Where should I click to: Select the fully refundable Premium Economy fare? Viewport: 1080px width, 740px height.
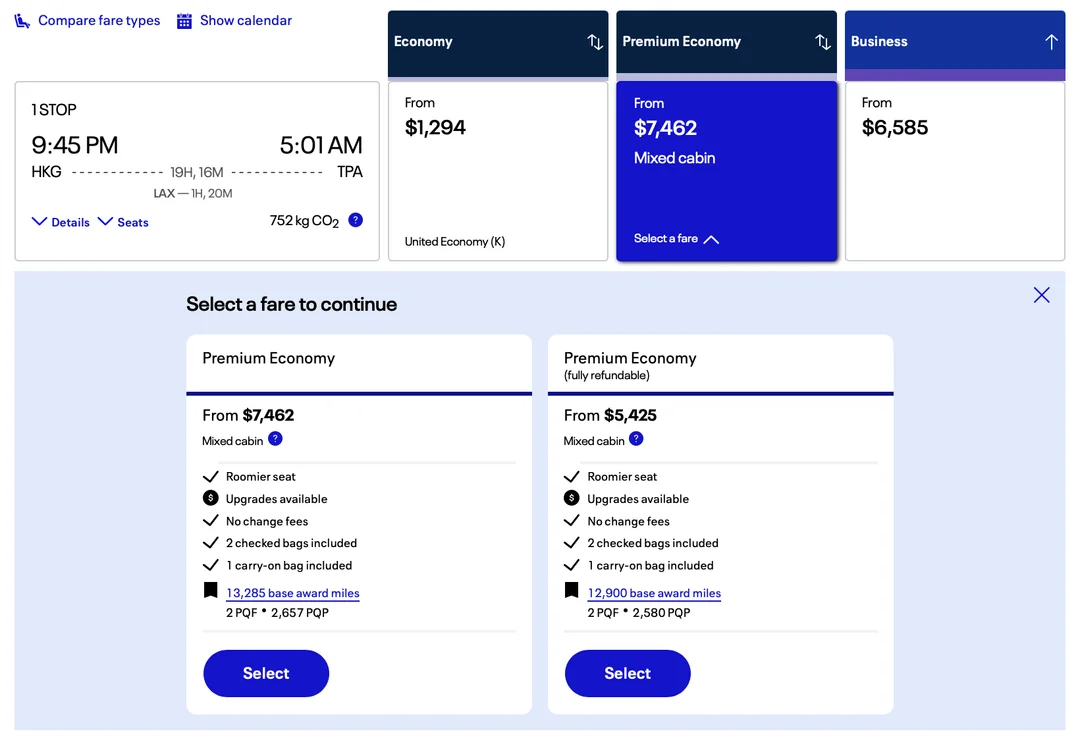pyautogui.click(x=627, y=673)
